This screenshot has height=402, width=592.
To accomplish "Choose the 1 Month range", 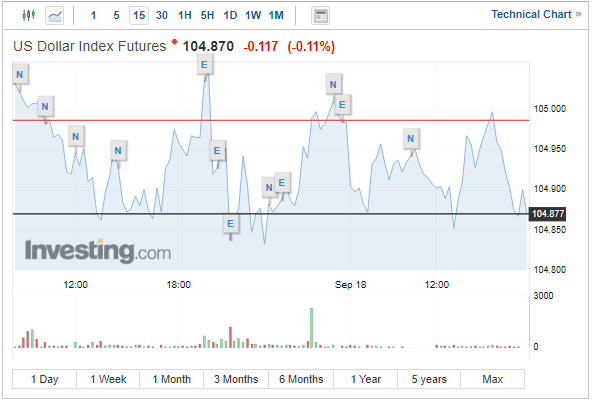I will click(x=172, y=379).
